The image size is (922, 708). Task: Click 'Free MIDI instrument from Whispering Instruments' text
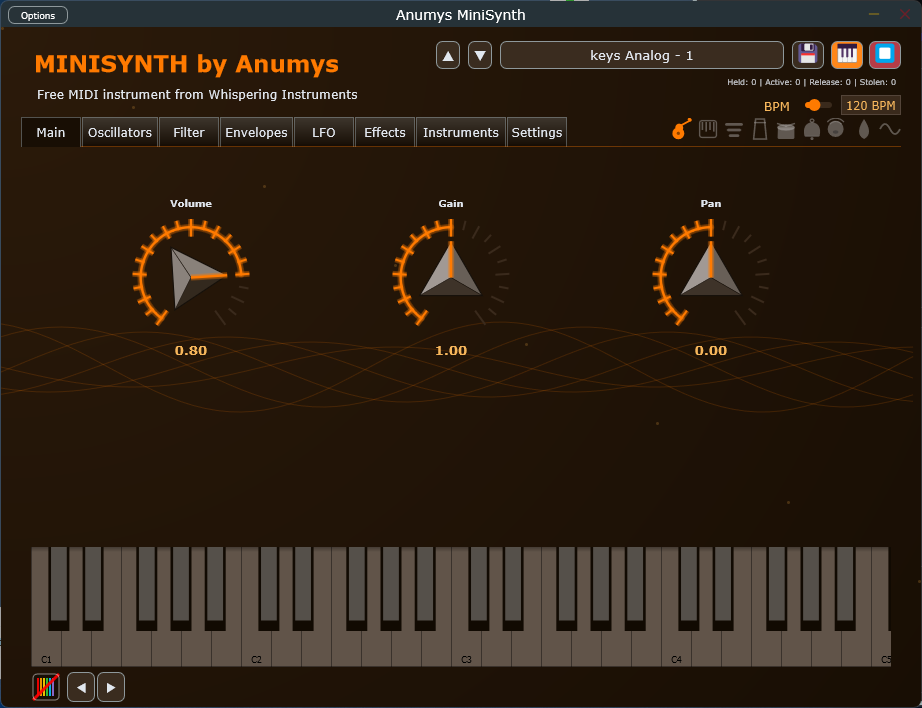click(x=197, y=95)
